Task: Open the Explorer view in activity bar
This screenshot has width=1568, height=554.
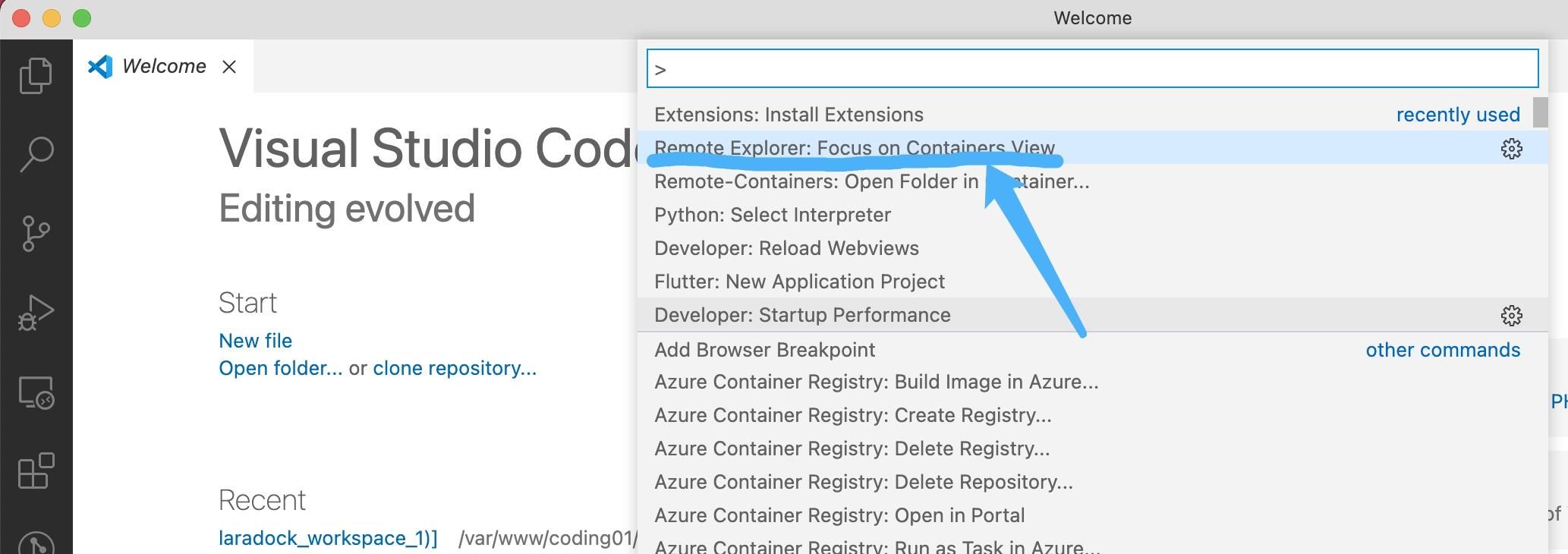Action: [x=36, y=75]
